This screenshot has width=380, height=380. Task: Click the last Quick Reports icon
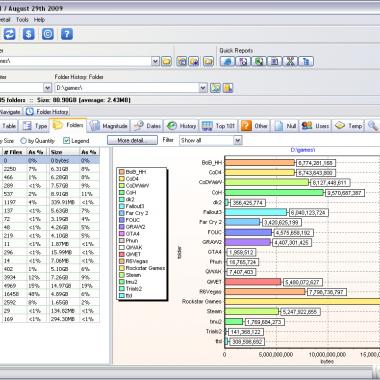[306, 61]
